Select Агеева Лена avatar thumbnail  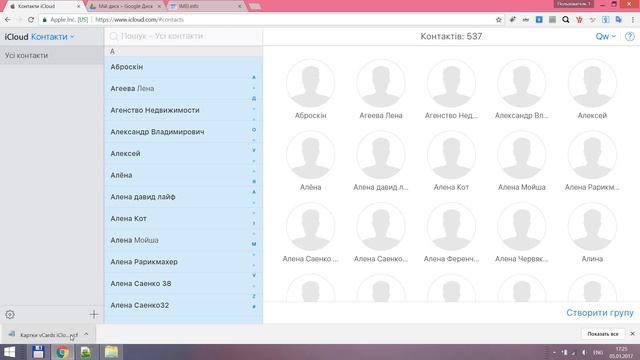coord(381,83)
